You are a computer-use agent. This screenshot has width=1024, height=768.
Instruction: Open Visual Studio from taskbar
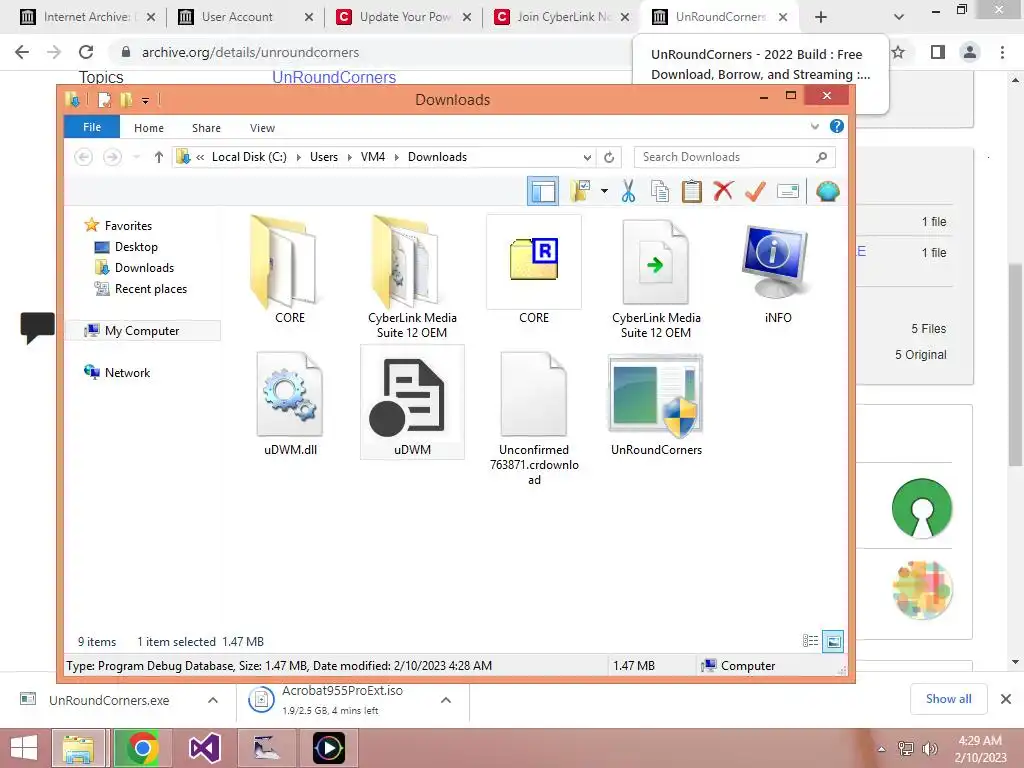coord(204,748)
